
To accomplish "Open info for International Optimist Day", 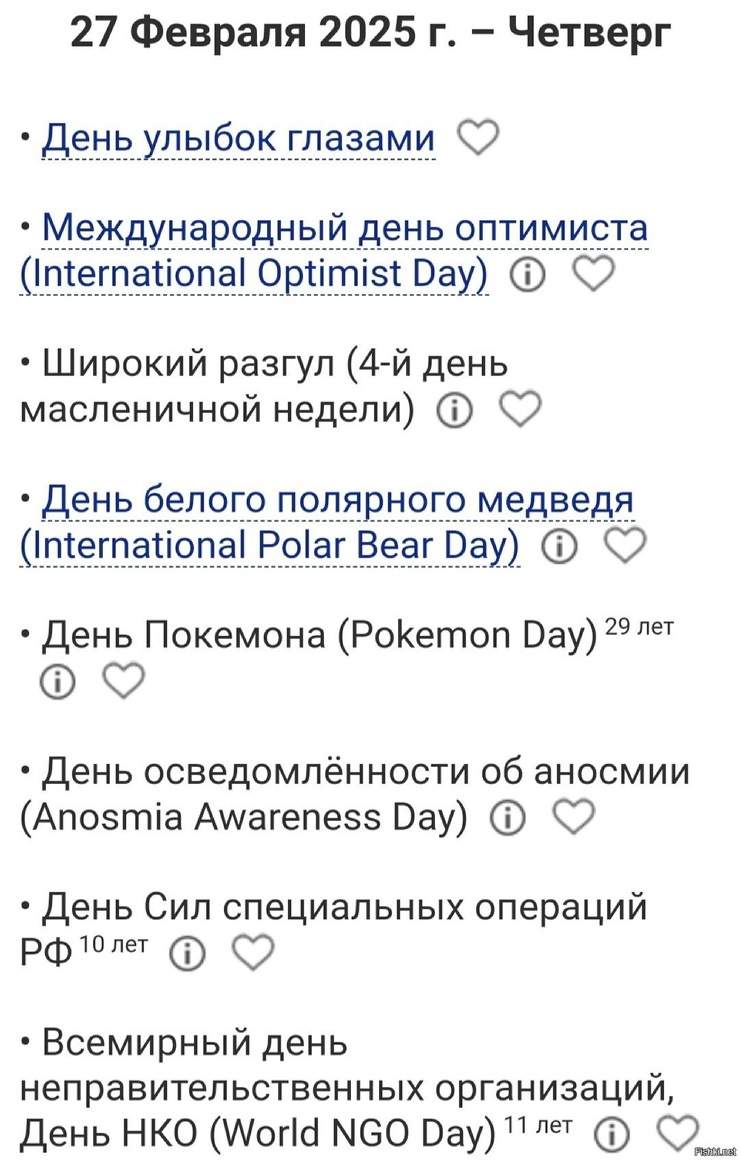I will (x=527, y=275).
